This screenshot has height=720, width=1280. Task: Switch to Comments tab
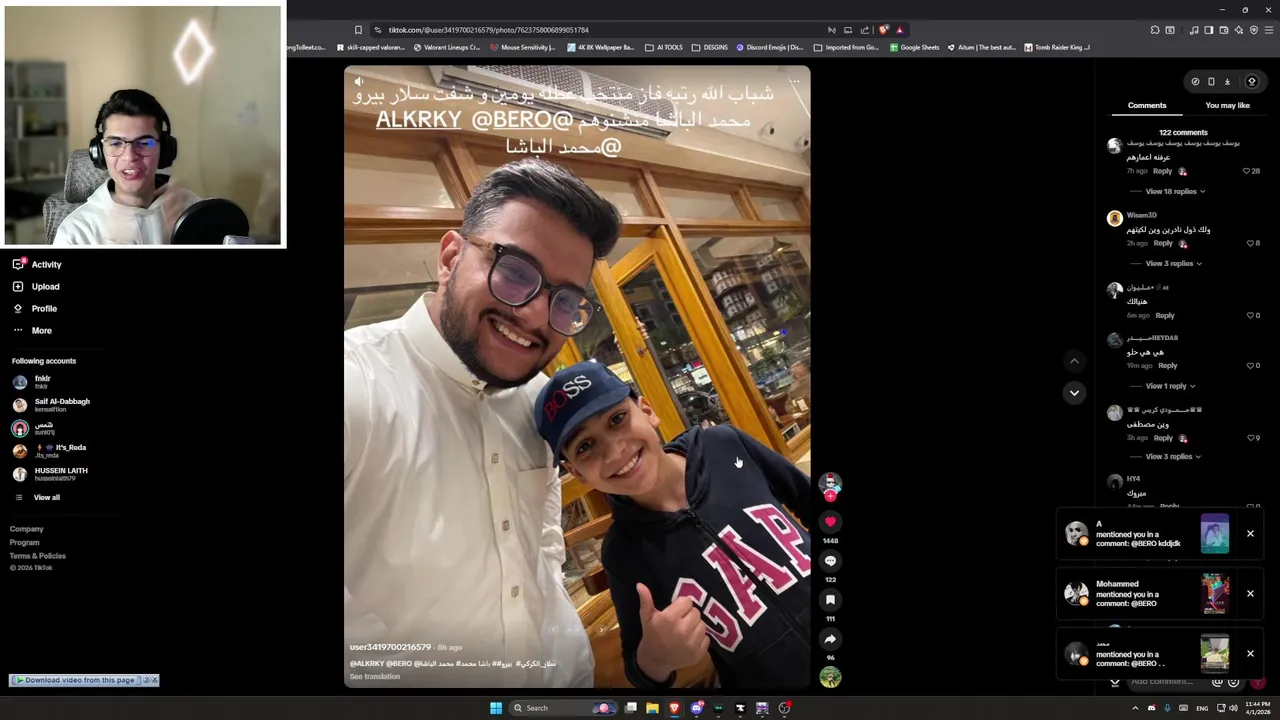pyautogui.click(x=1147, y=105)
